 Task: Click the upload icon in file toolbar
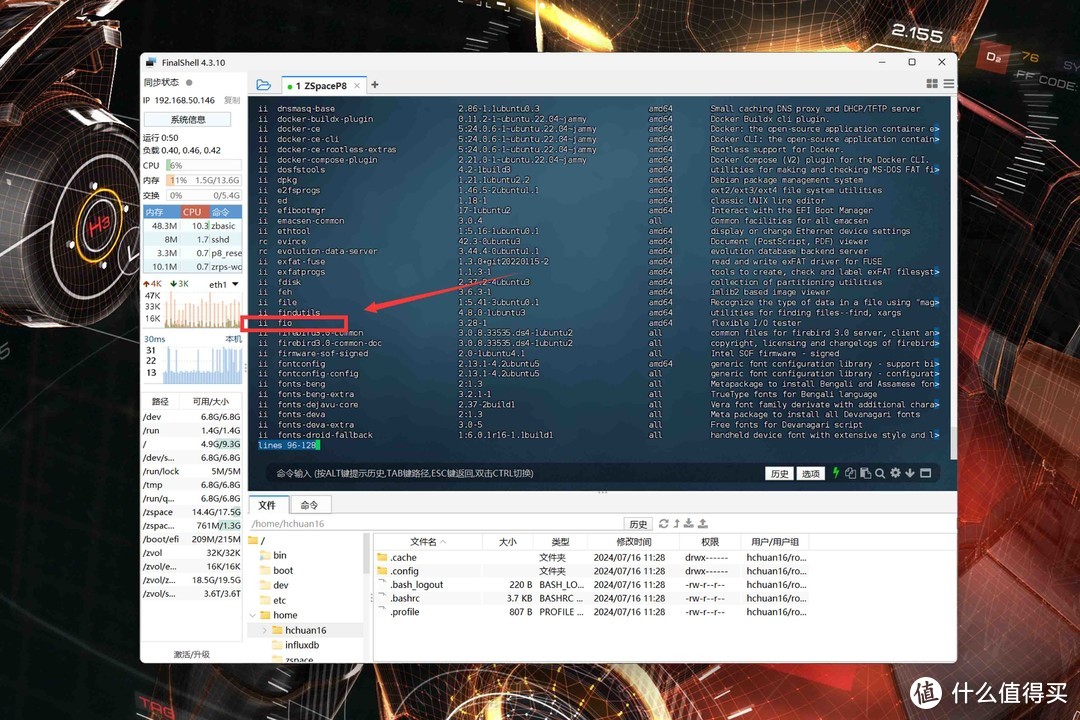(x=703, y=523)
